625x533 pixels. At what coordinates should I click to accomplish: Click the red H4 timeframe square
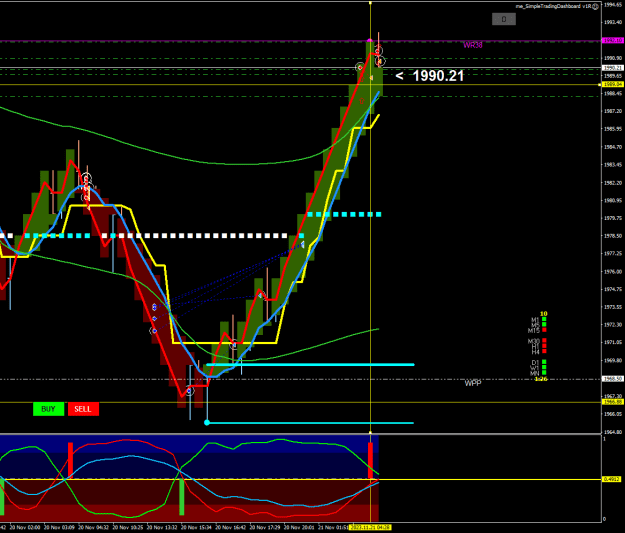coord(544,351)
